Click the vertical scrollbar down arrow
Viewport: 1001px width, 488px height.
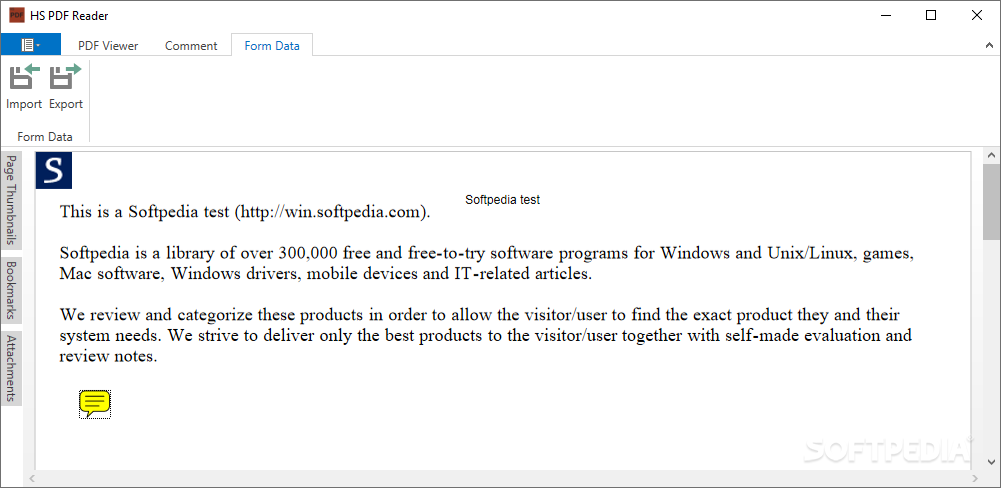pyautogui.click(x=991, y=461)
